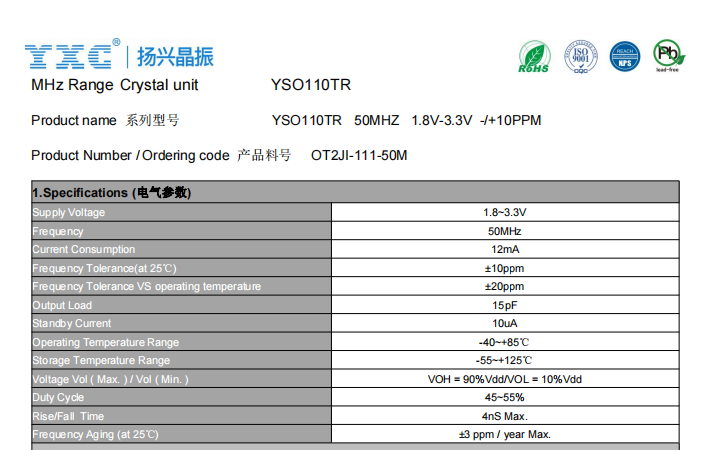Screen dimensions: 706x450
Task: Click the VOH = 90%Vdd/VOL = 10%Vdd cell
Action: click(504, 379)
